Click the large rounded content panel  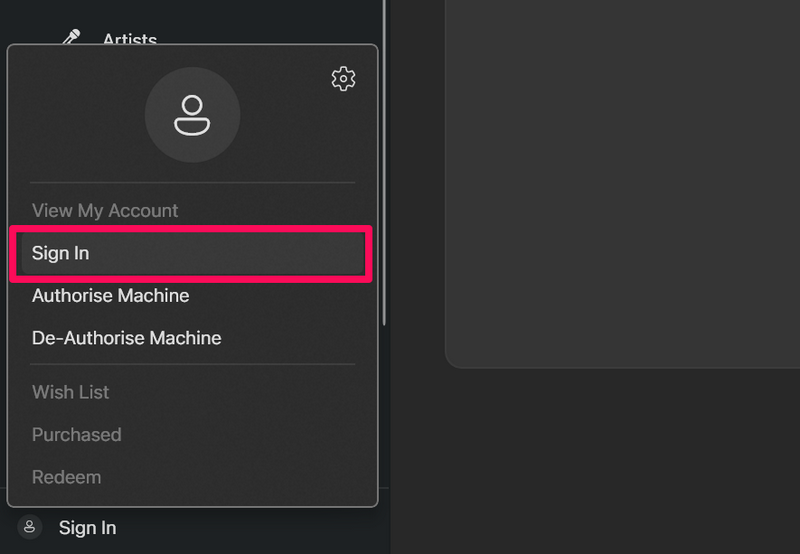pos(620,180)
